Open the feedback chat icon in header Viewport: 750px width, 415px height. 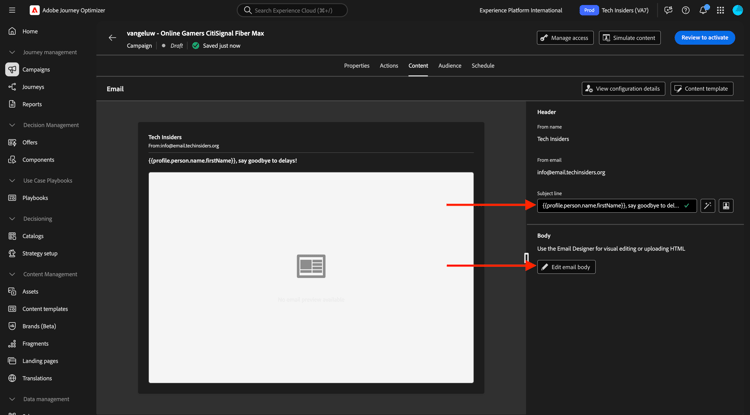(668, 10)
